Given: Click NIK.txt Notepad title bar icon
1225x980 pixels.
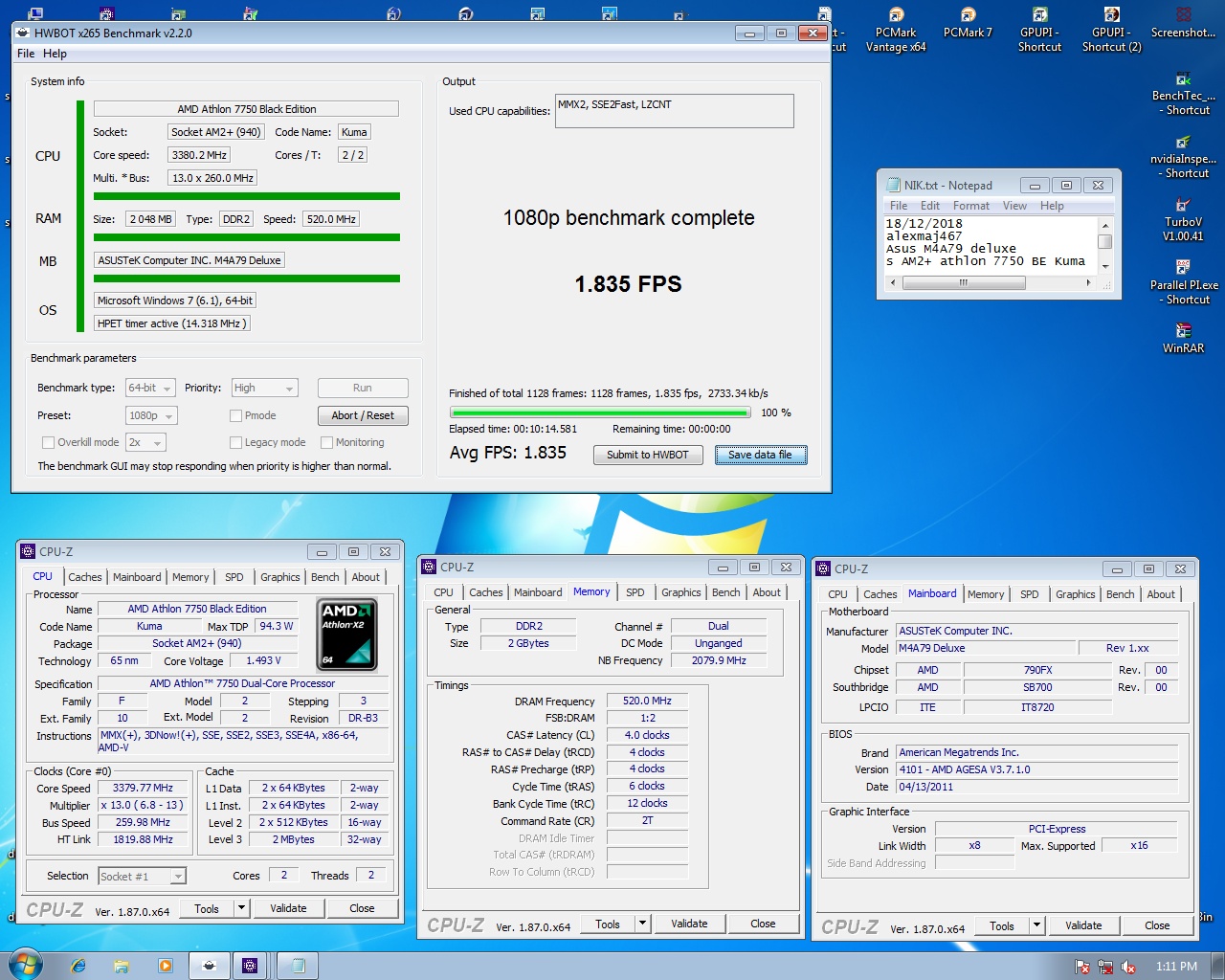Looking at the screenshot, I should [x=894, y=185].
